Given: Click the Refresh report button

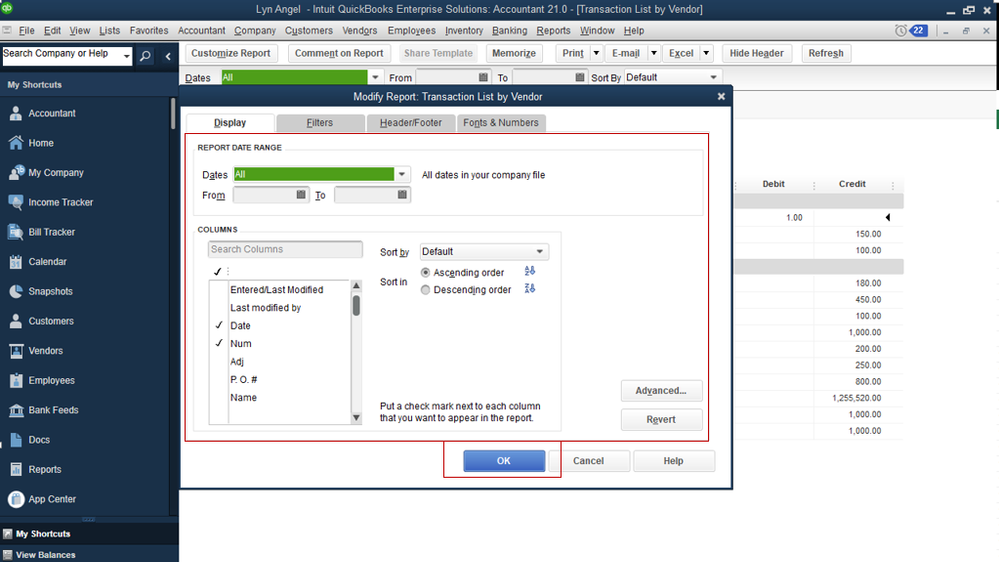Looking at the screenshot, I should [x=826, y=54].
